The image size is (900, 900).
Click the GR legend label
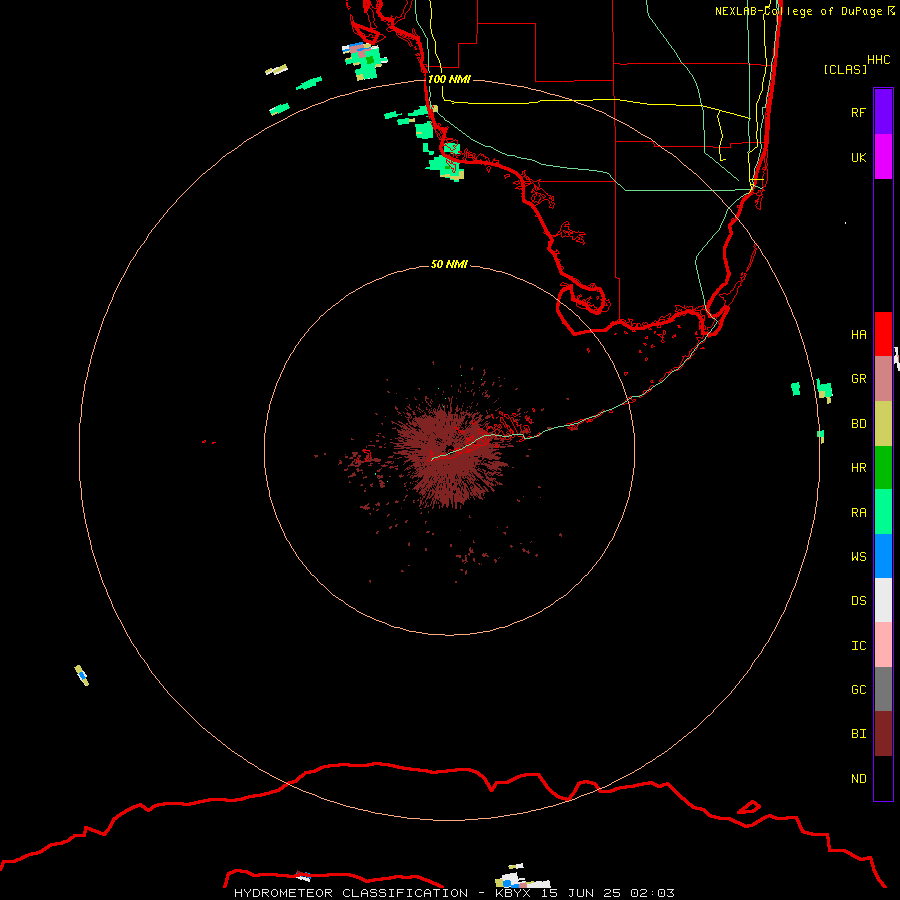point(858,379)
